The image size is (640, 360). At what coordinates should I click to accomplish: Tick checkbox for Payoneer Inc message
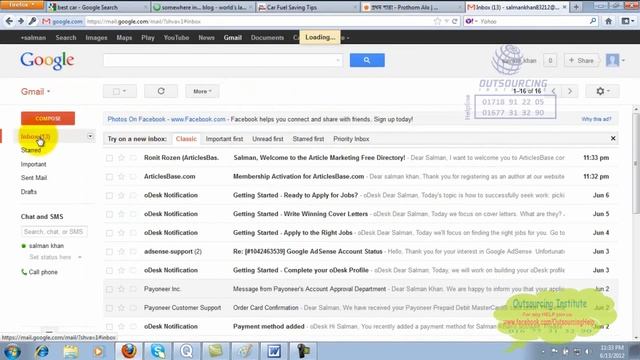coord(109,289)
